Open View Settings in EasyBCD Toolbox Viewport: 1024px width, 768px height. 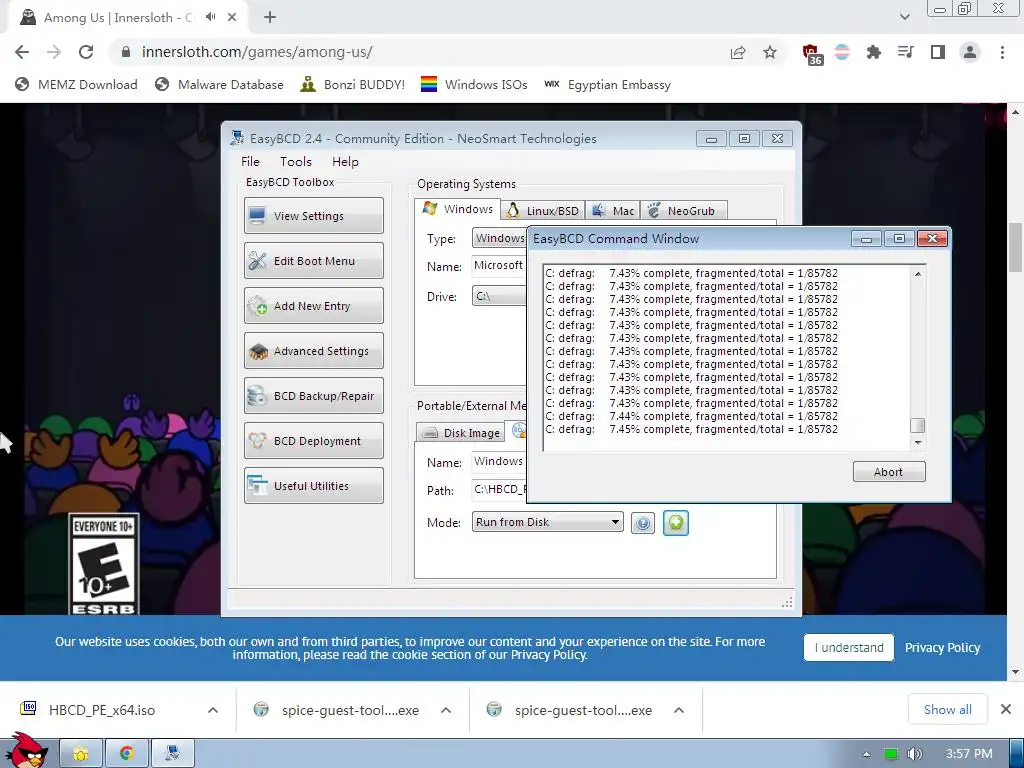click(313, 216)
